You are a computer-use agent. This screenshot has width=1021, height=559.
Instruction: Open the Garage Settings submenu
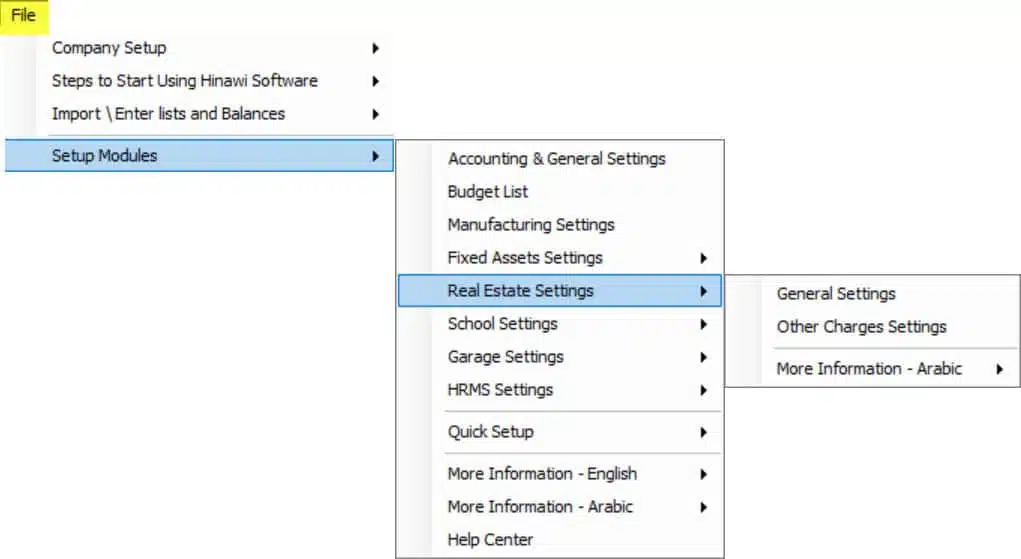[x=560, y=357]
